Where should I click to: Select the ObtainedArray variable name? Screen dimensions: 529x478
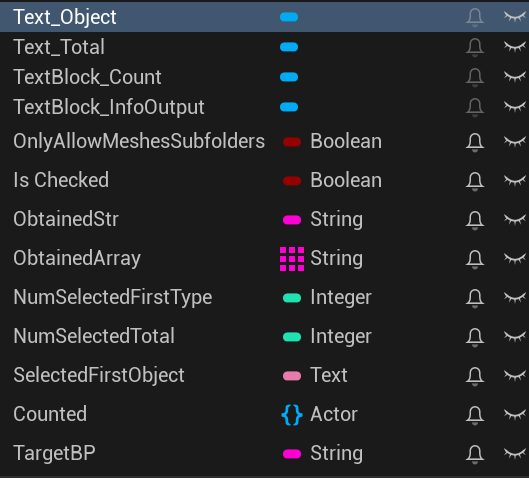[x=77, y=258]
